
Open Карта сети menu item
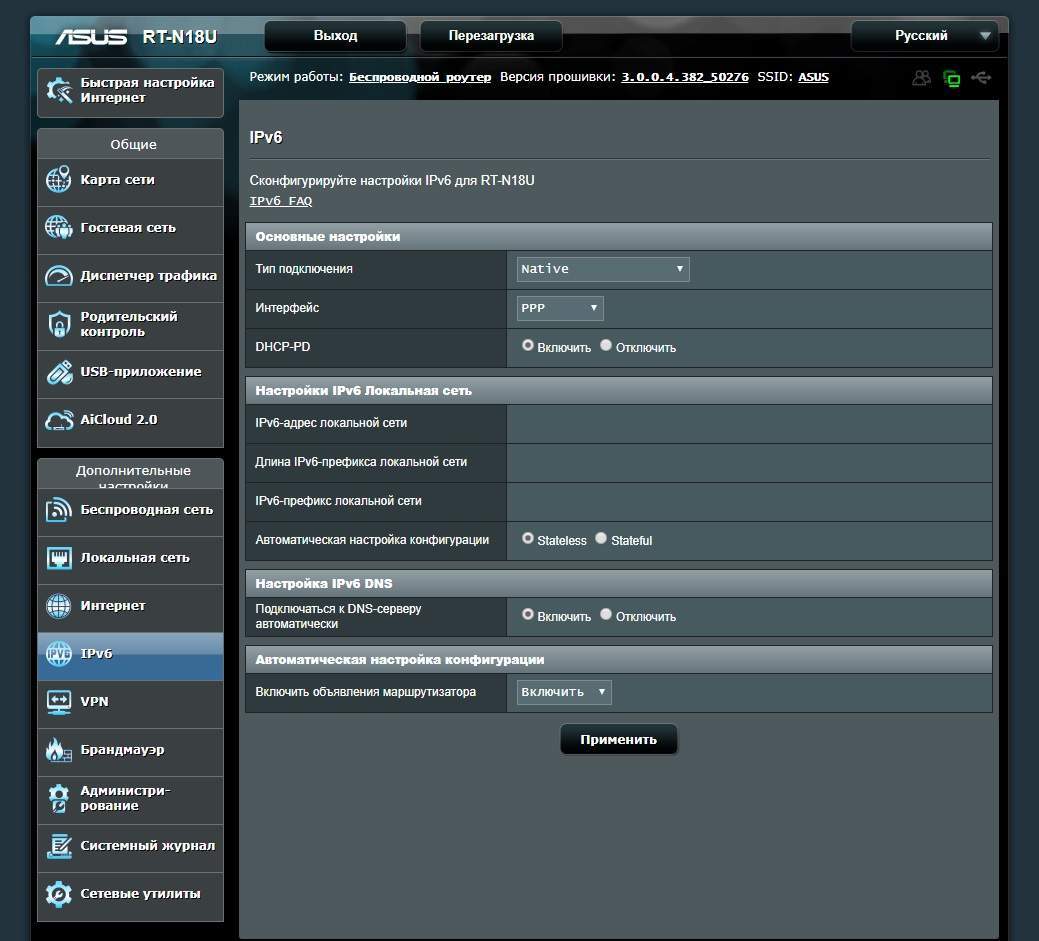coord(131,180)
